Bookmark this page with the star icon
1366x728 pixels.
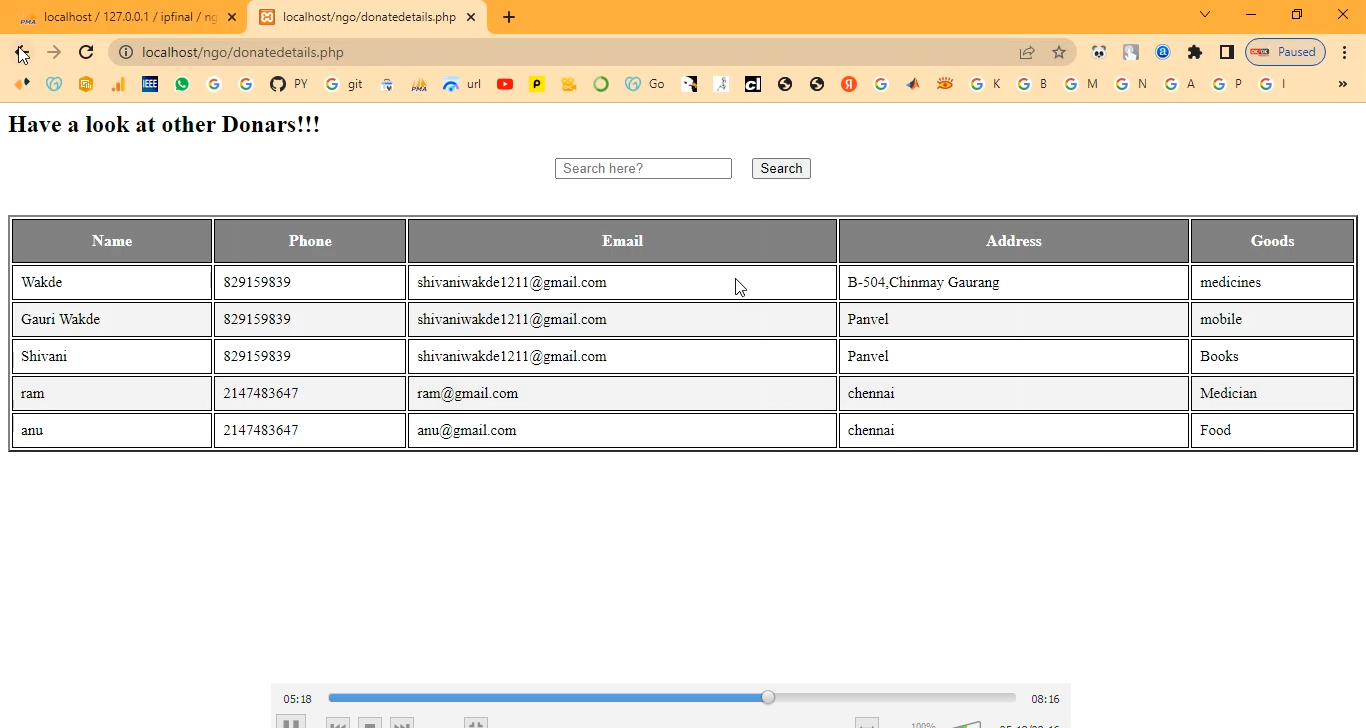tap(1059, 52)
